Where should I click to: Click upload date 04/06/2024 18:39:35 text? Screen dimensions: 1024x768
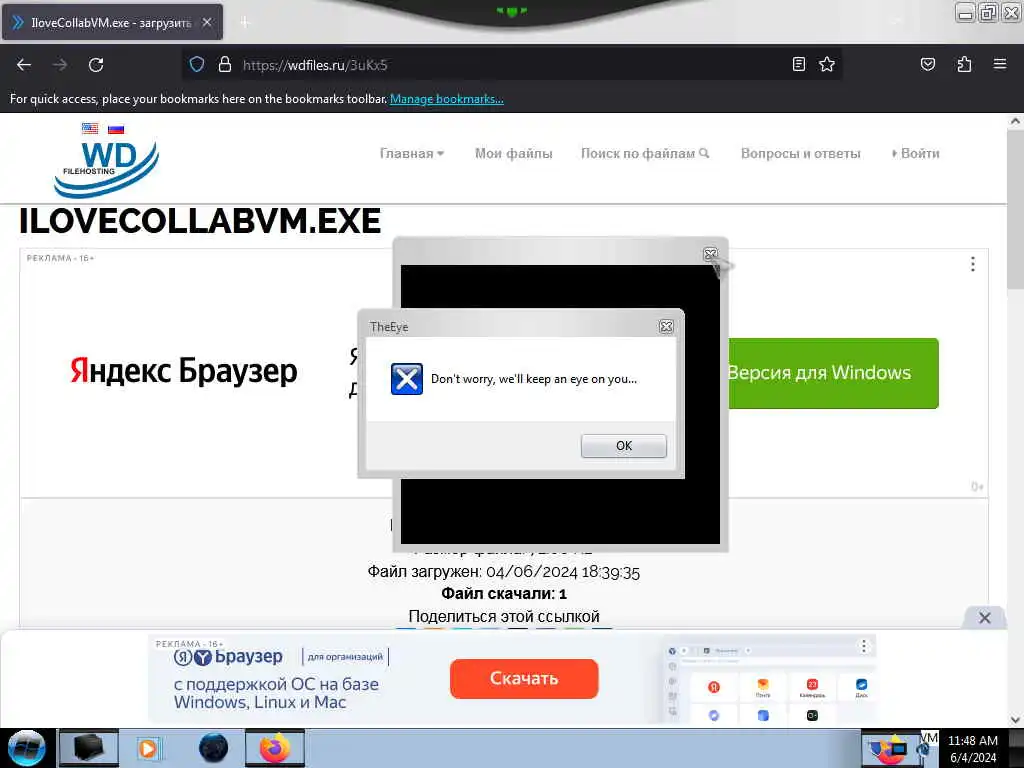[x=563, y=572]
